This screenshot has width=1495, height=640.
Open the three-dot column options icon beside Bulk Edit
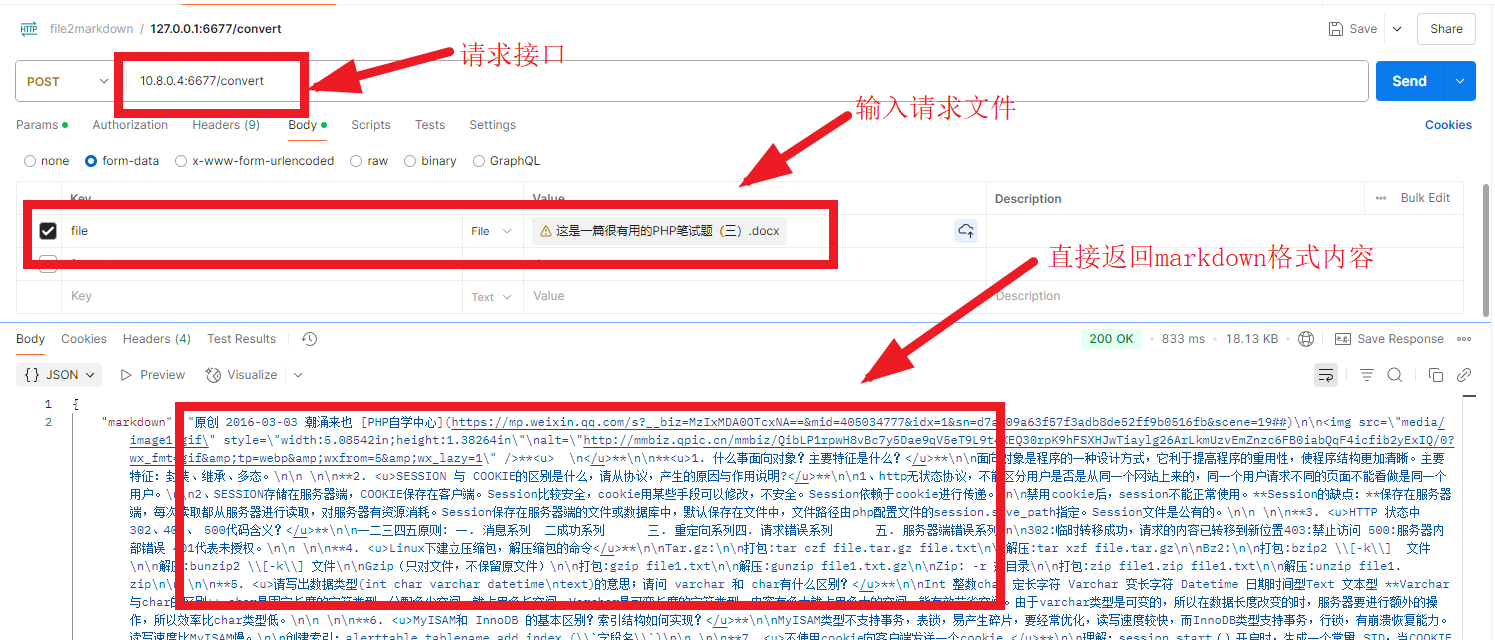click(x=1382, y=198)
